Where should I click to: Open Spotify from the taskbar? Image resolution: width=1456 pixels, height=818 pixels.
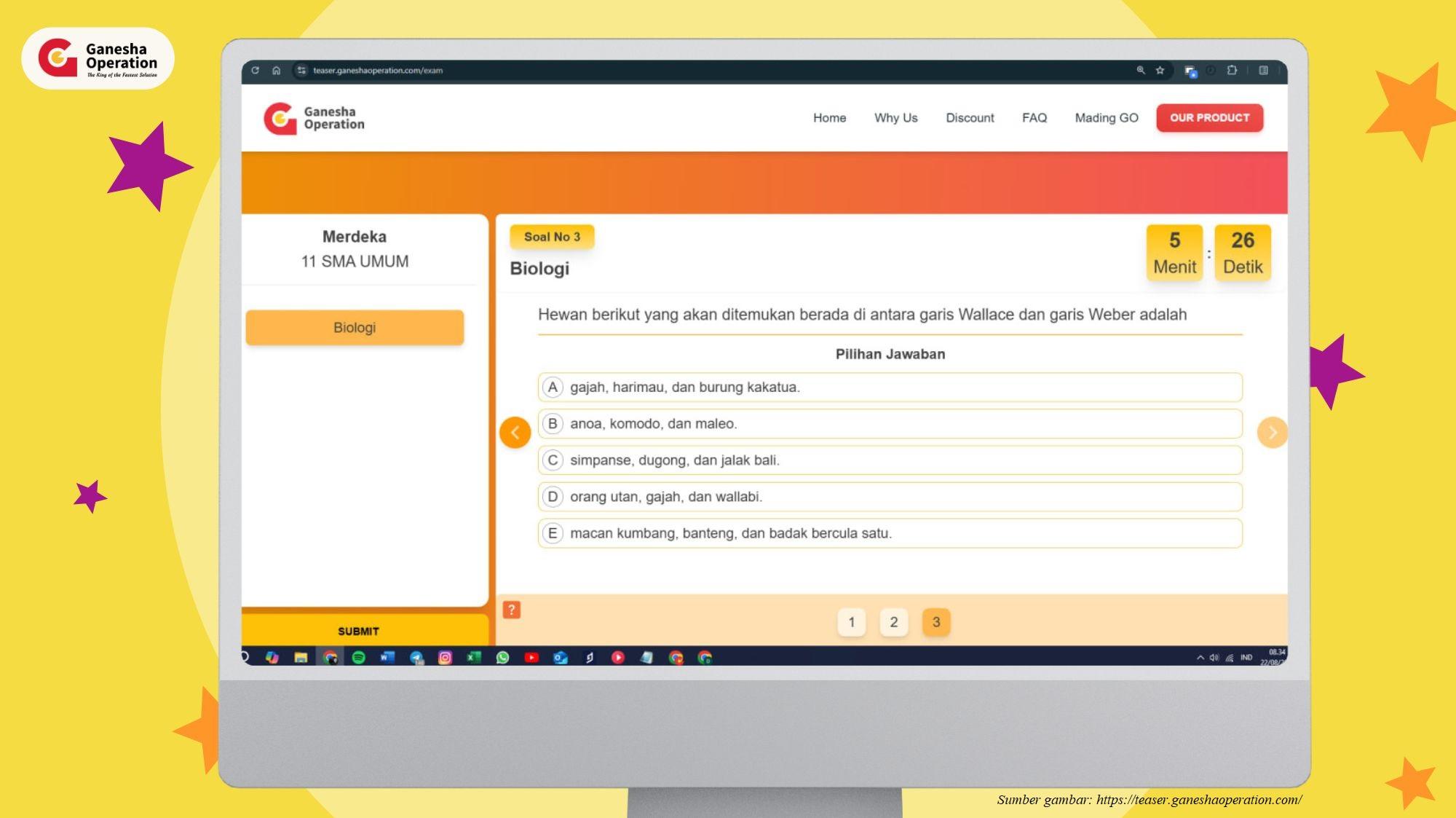point(358,658)
